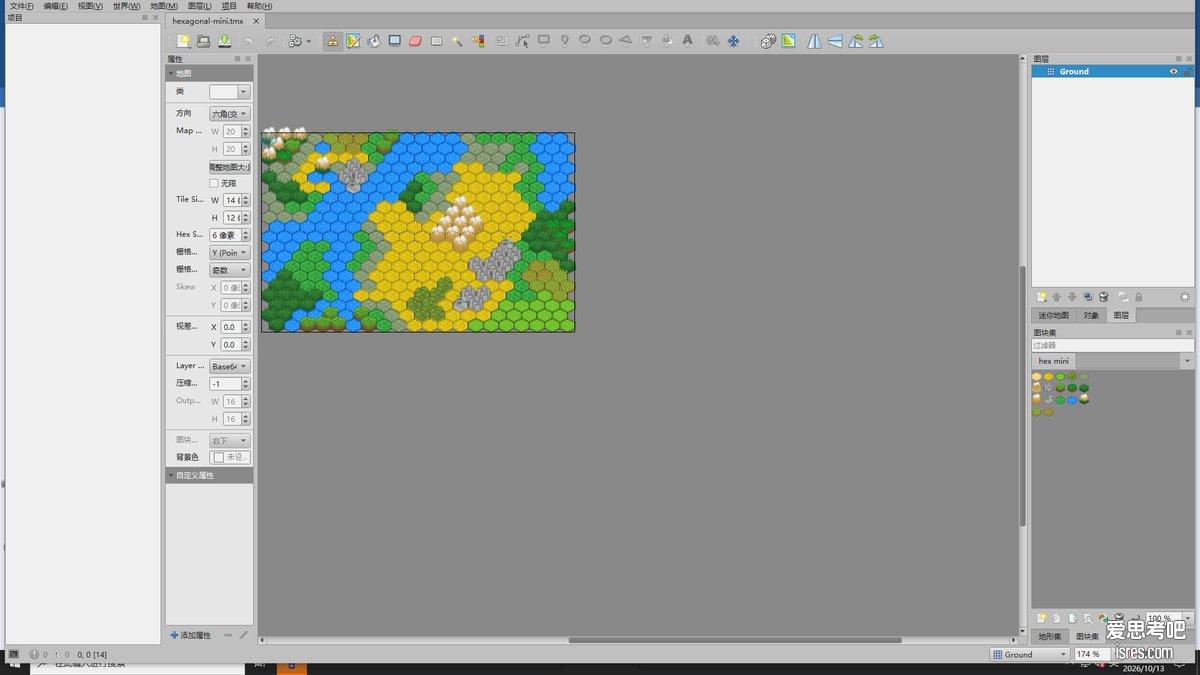This screenshot has width=1200, height=675.
Task: Open the Layer format Base64 dropdown
Action: 229,366
